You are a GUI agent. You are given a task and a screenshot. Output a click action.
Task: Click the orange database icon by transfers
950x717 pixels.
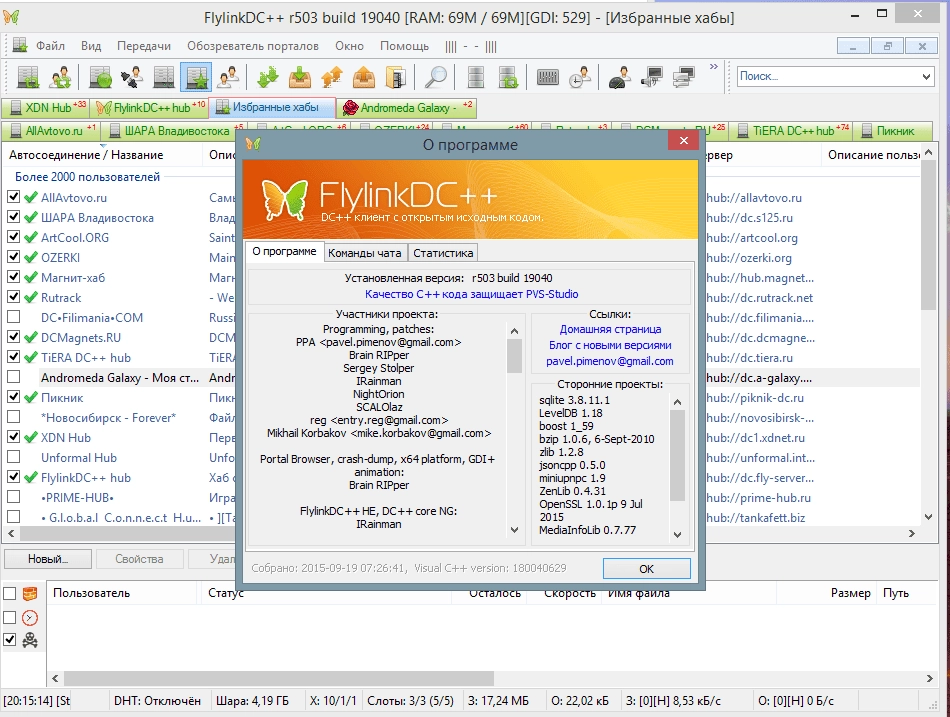pyautogui.click(x=30, y=594)
